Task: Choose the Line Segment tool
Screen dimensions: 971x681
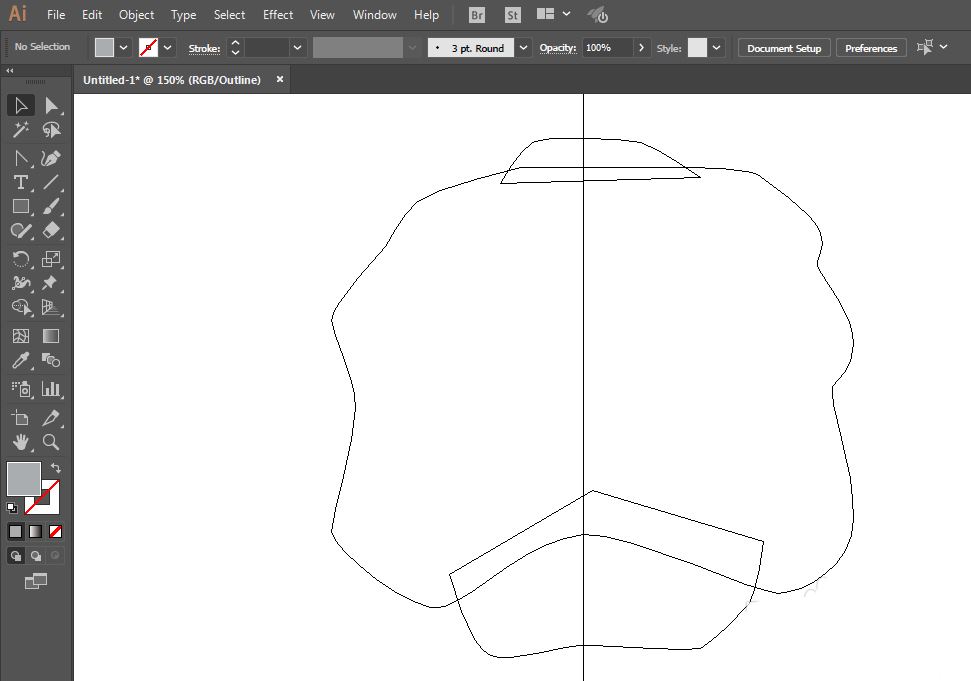Action: click(x=51, y=182)
